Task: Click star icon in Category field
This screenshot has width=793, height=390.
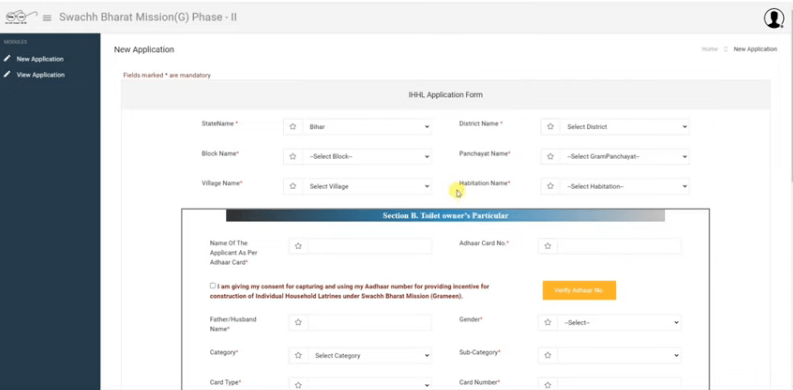Action: [298, 355]
